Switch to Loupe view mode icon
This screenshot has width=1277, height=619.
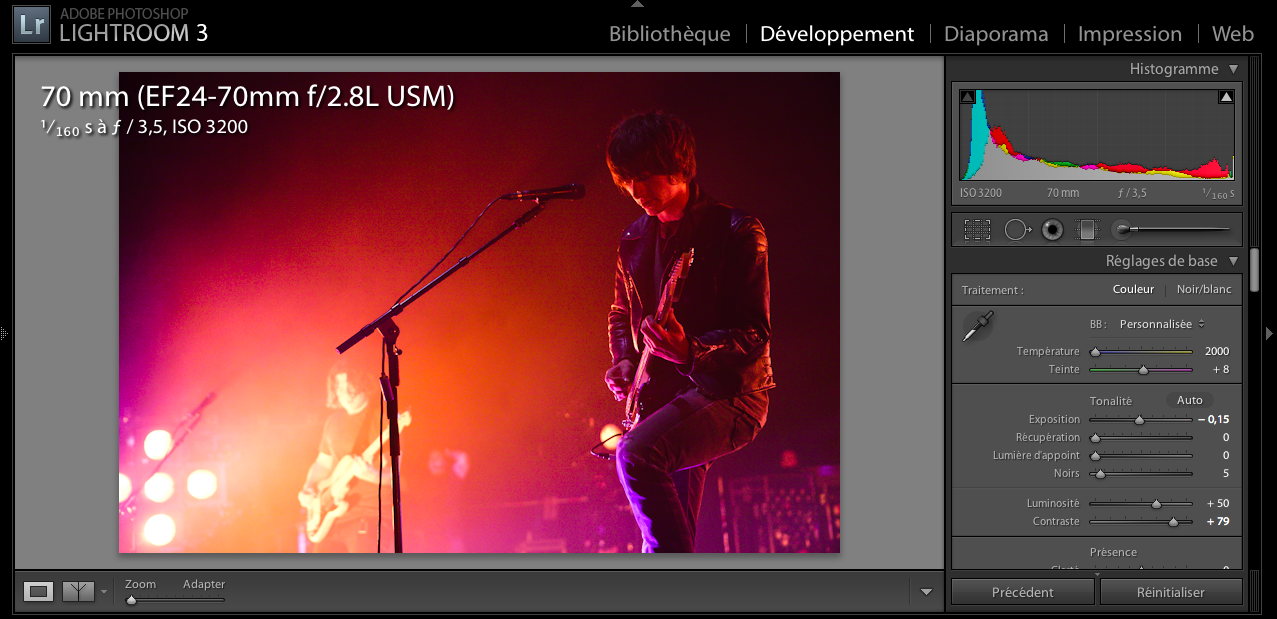38,592
